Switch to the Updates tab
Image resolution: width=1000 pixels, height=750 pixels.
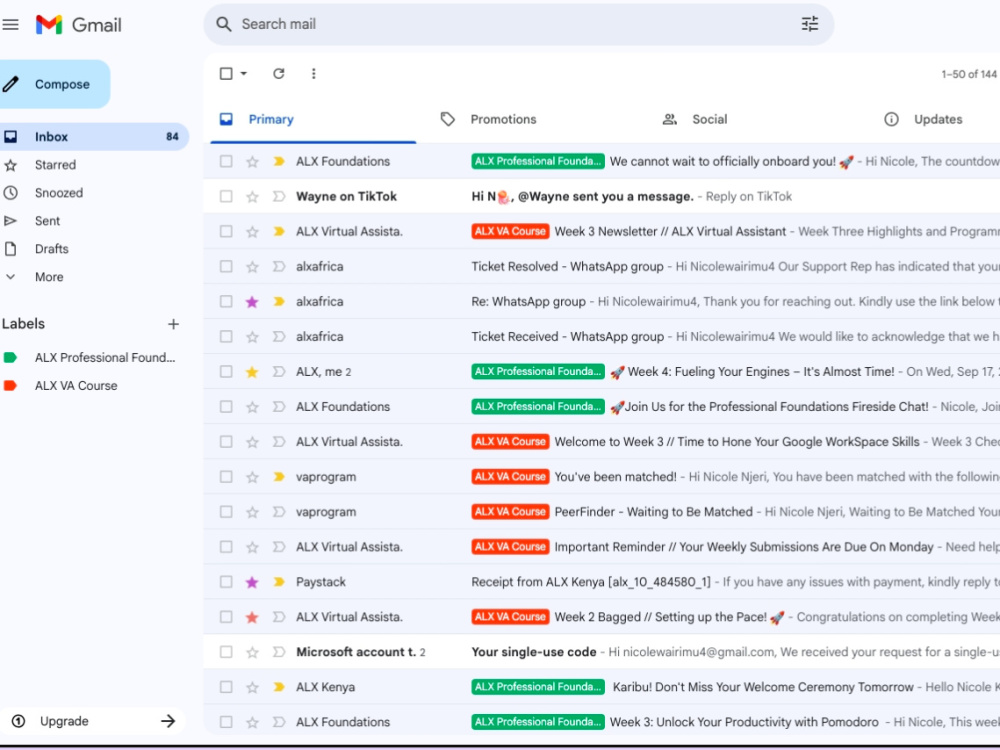tap(938, 119)
